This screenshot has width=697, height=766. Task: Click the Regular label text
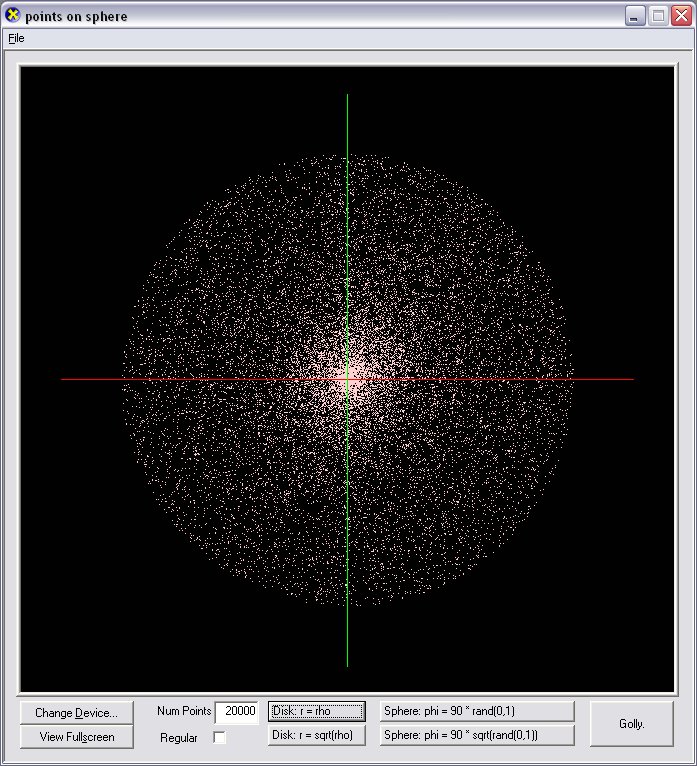click(x=179, y=738)
